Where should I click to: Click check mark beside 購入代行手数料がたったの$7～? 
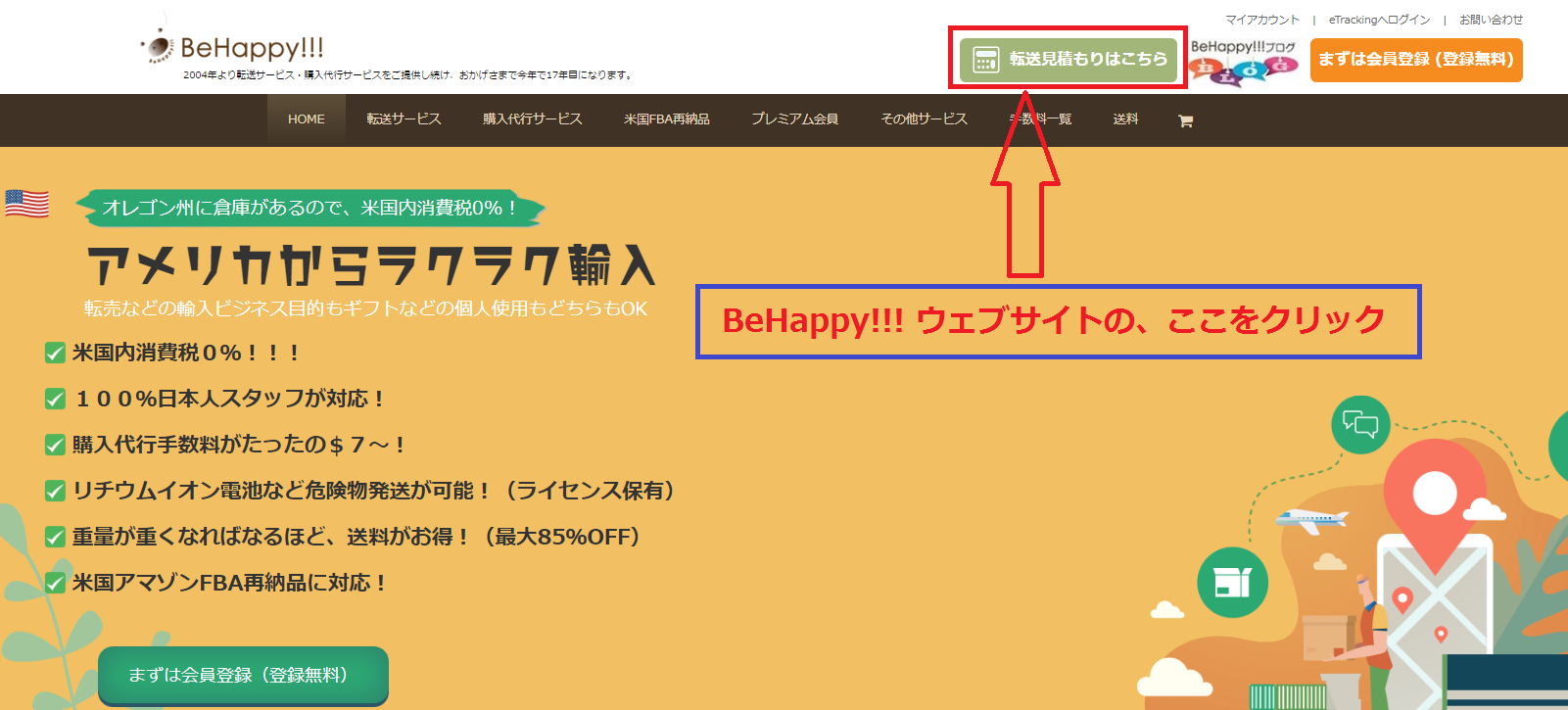[x=55, y=445]
